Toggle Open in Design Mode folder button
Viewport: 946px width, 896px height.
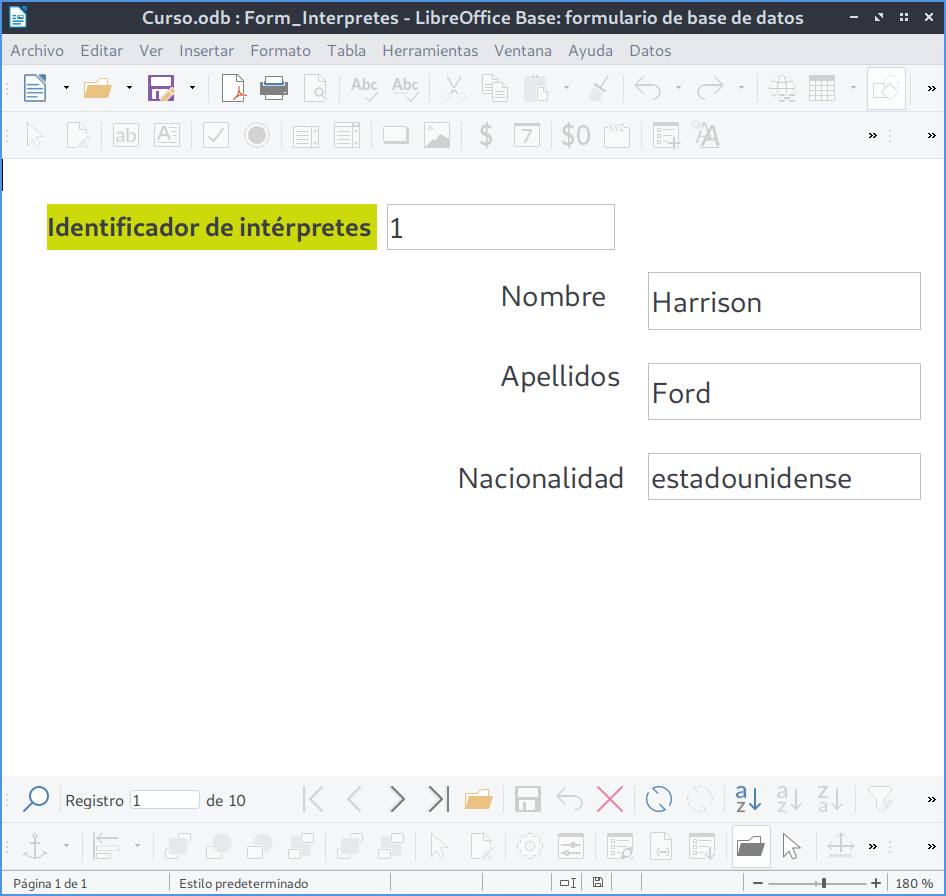(x=751, y=847)
